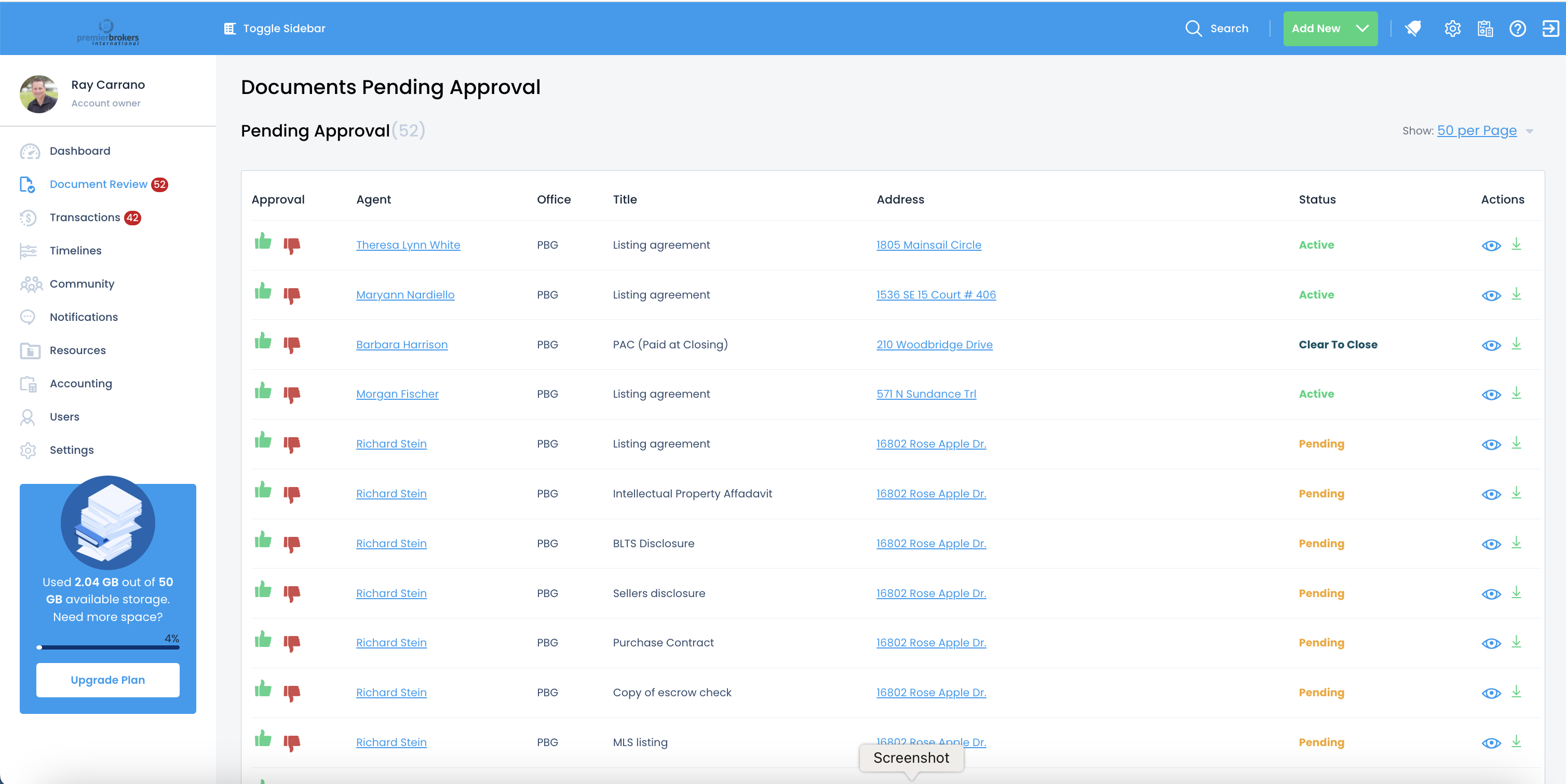Approve Maryann Nardiello's listing agreement
Image resolution: width=1566 pixels, height=784 pixels.
pos(263,291)
